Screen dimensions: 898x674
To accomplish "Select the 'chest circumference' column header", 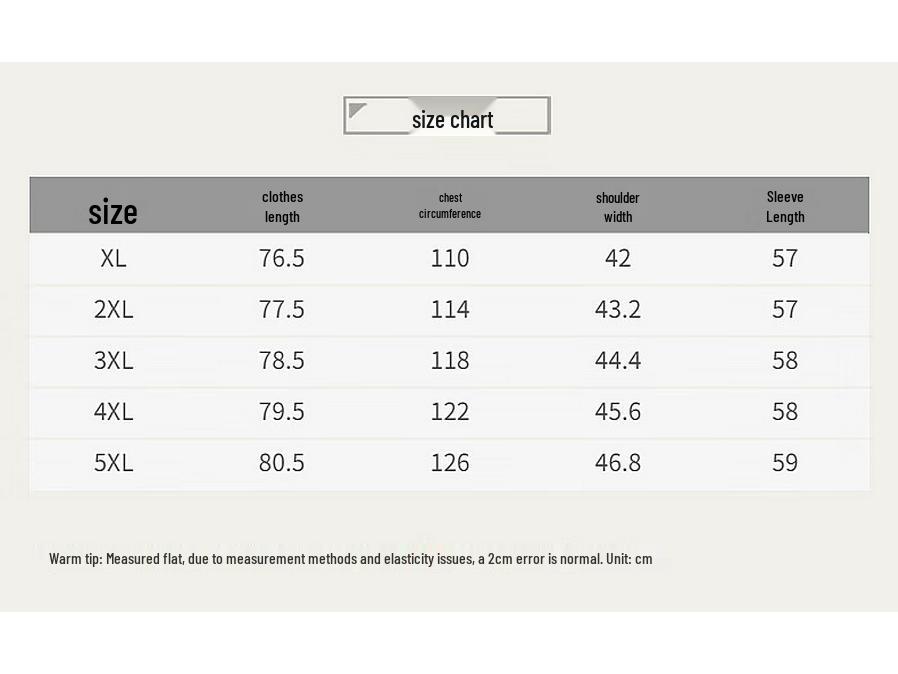I will tap(450, 205).
